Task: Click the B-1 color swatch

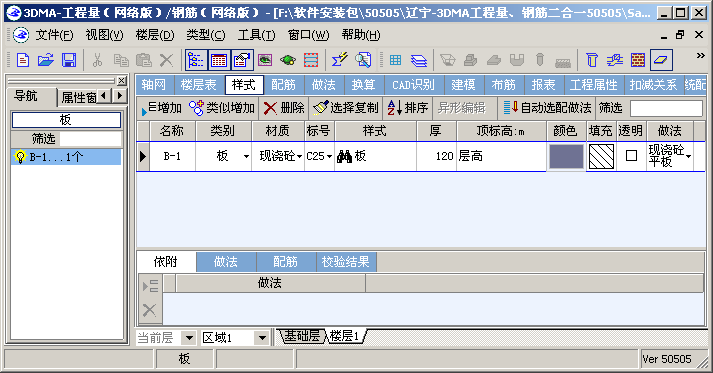Action: click(566, 156)
